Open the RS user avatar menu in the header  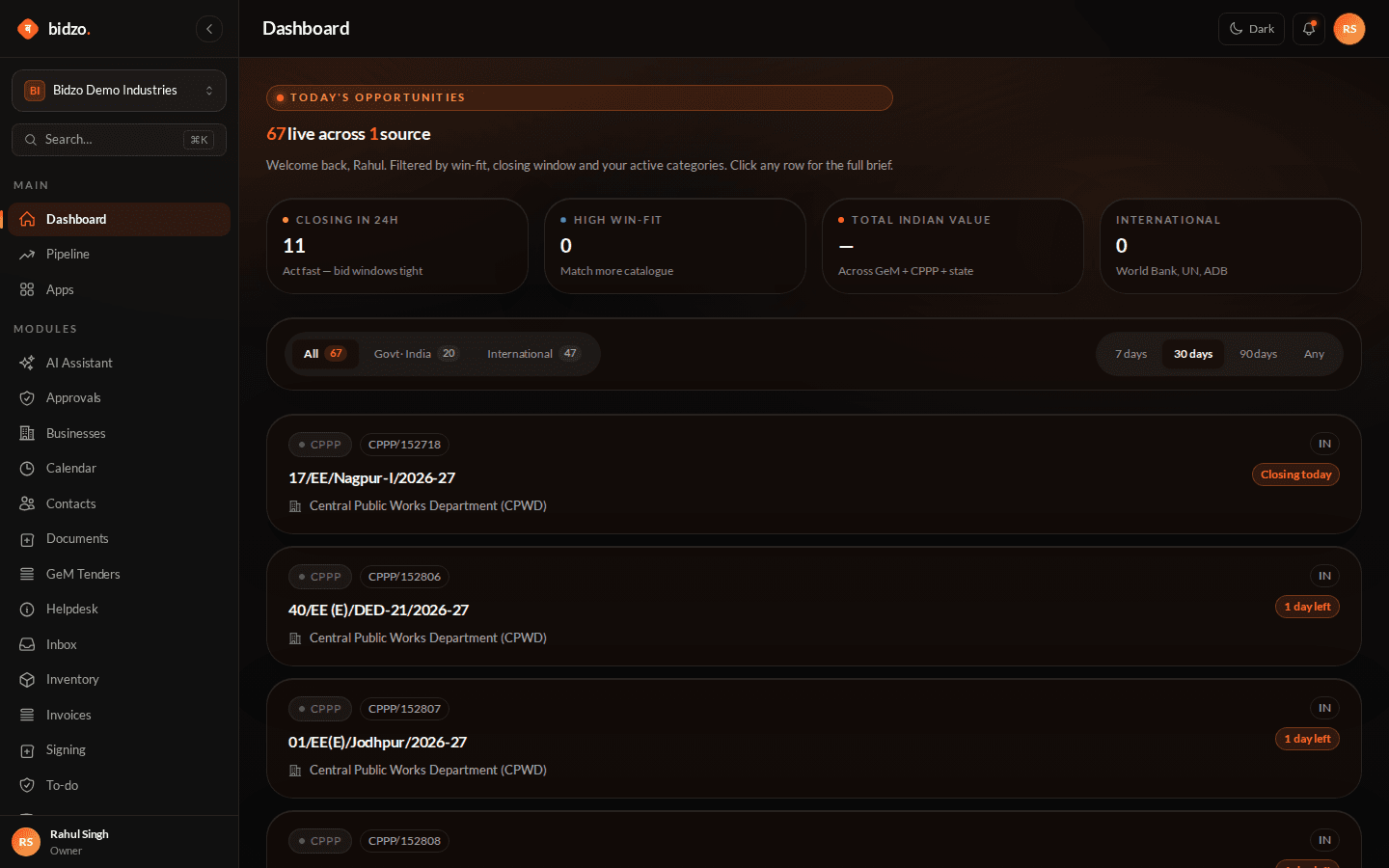[x=1349, y=29]
